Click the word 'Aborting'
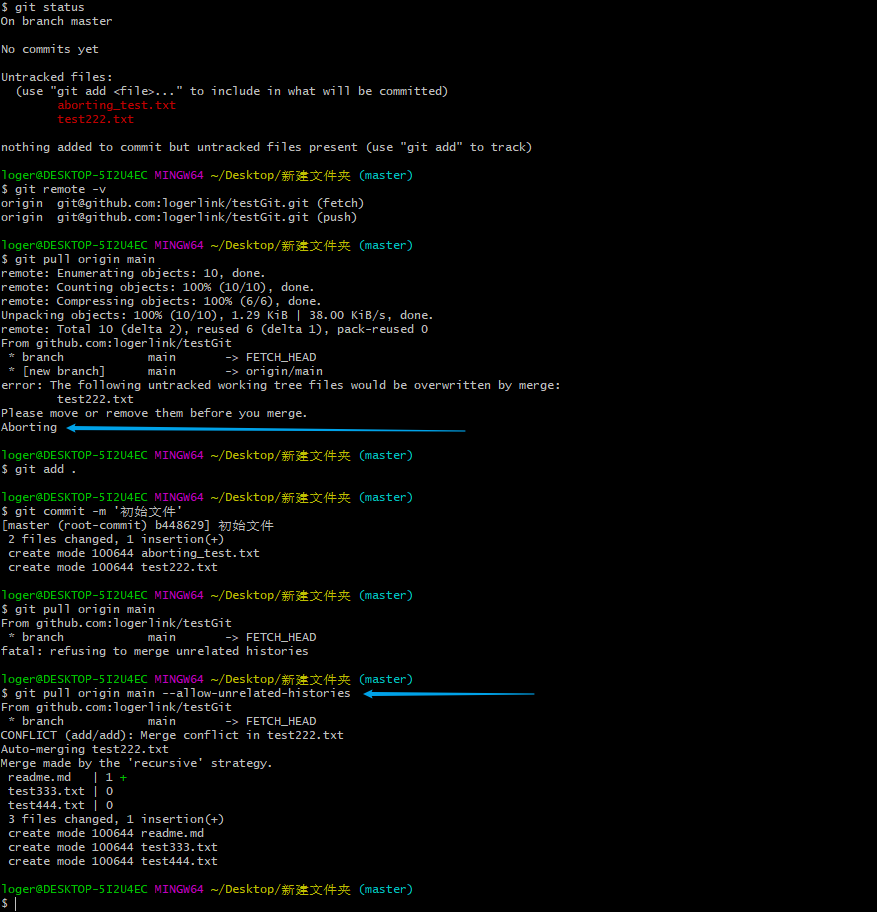 pos(29,427)
